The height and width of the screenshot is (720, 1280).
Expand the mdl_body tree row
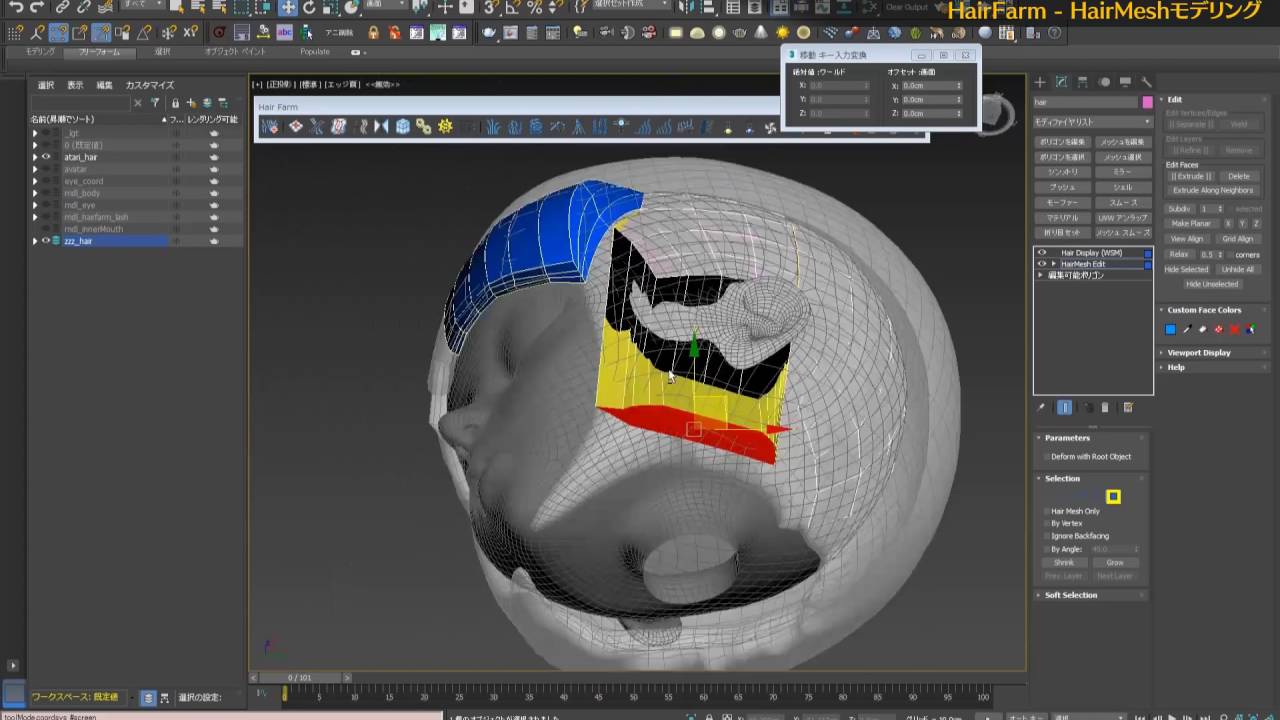(x=35, y=193)
